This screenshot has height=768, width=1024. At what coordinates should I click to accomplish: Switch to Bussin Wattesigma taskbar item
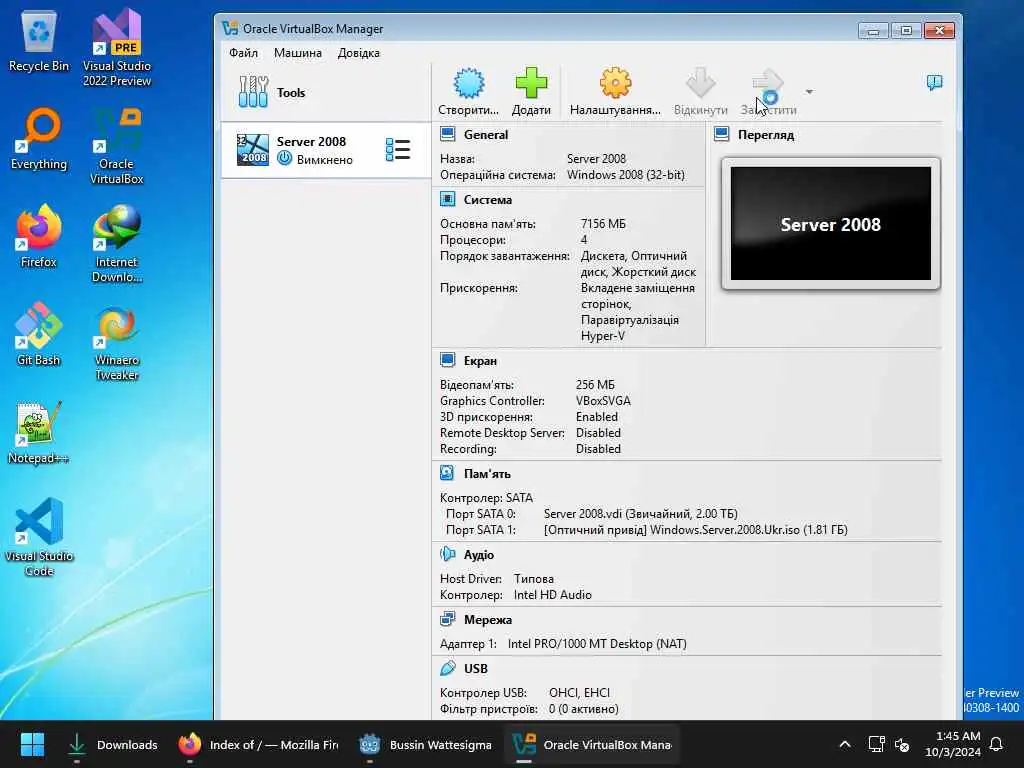click(426, 744)
